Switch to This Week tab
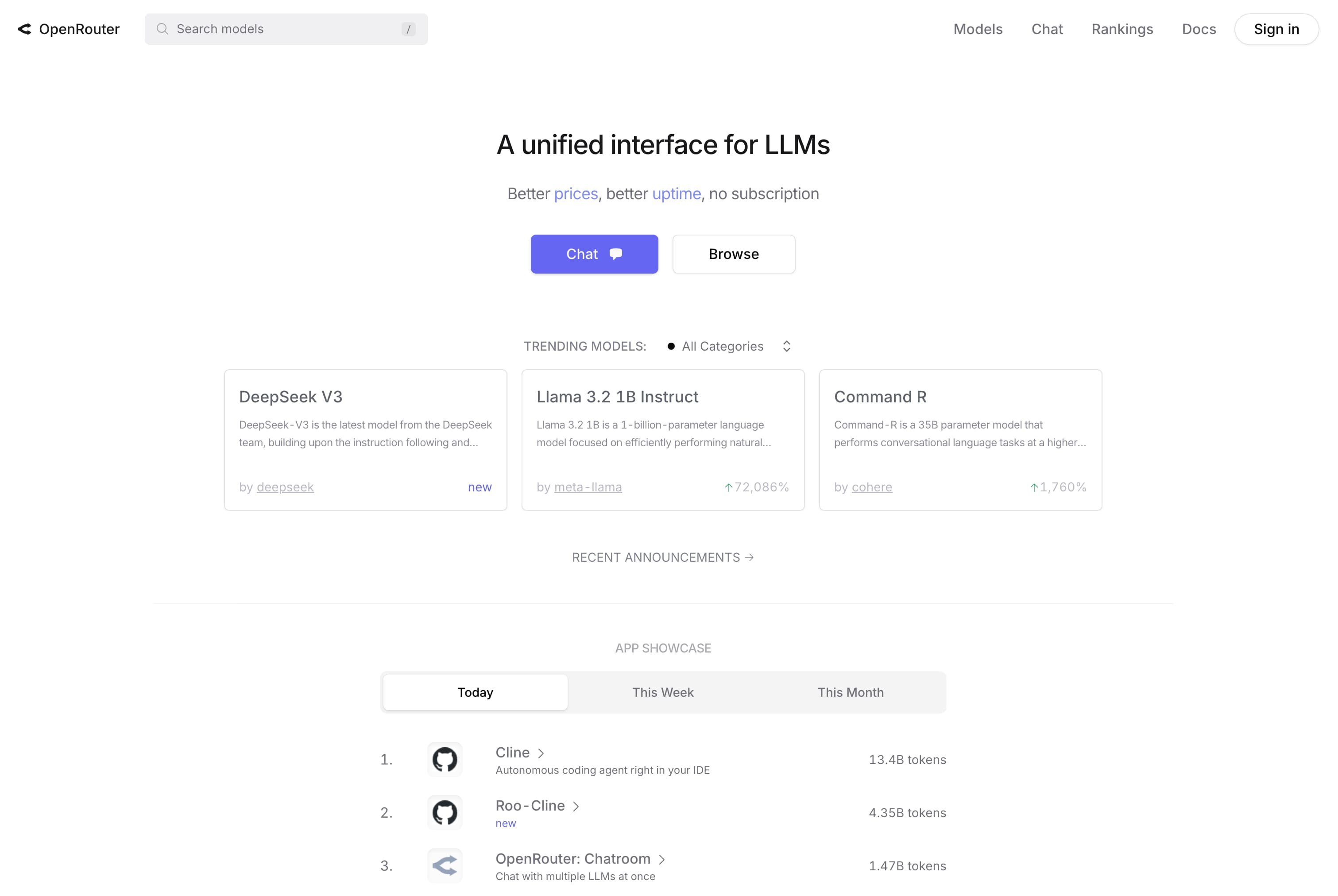 663,692
